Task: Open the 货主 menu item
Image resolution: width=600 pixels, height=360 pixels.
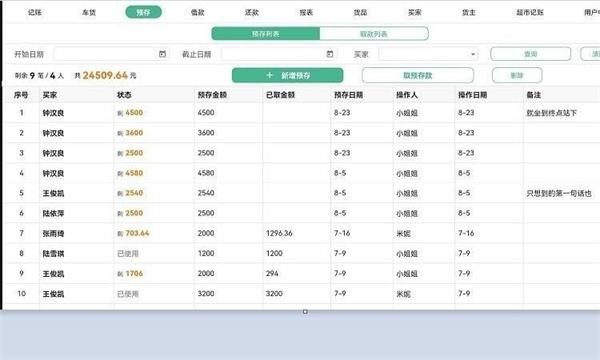Action: pos(469,12)
